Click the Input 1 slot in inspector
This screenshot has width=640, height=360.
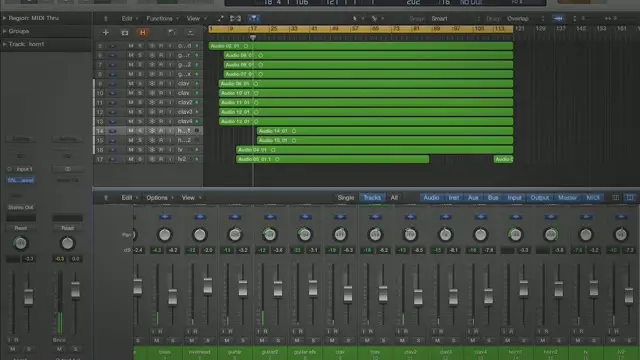coord(21,169)
